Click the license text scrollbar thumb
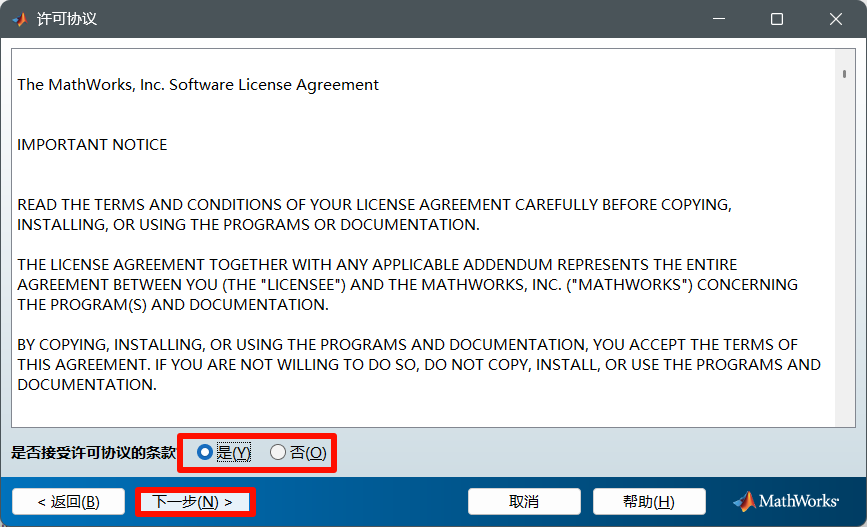The image size is (867, 527). click(x=844, y=74)
